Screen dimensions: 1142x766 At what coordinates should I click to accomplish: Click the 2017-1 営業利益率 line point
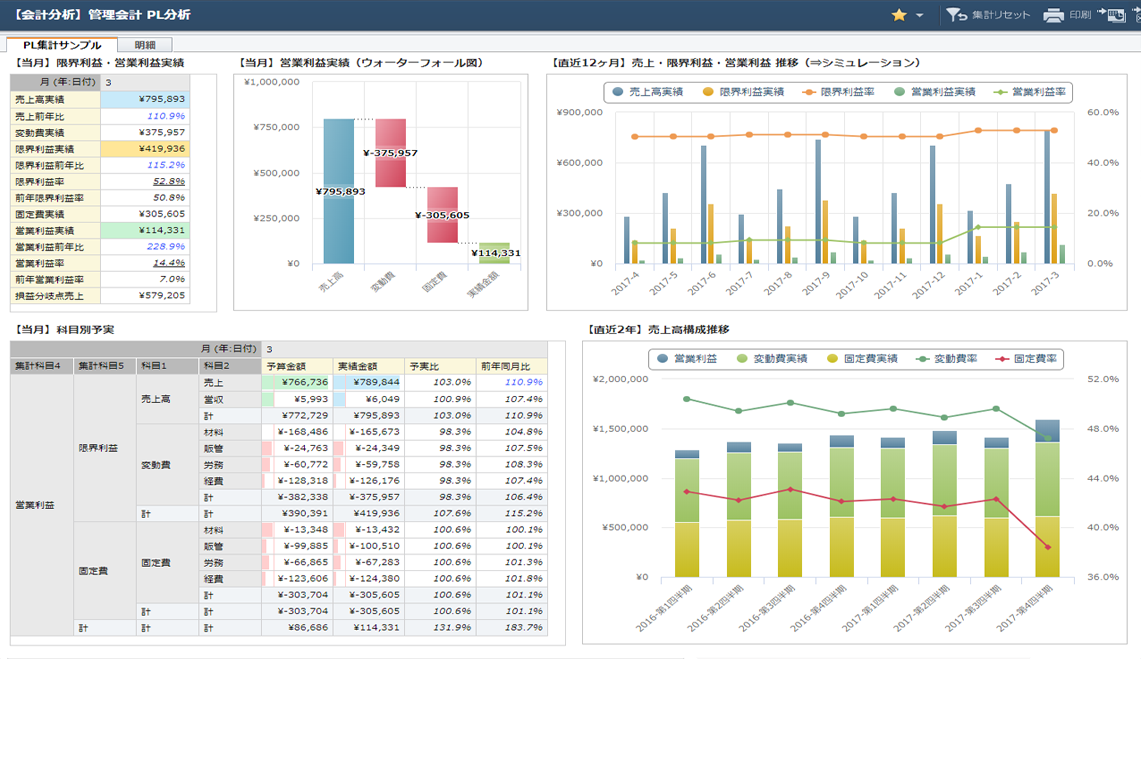click(x=977, y=227)
